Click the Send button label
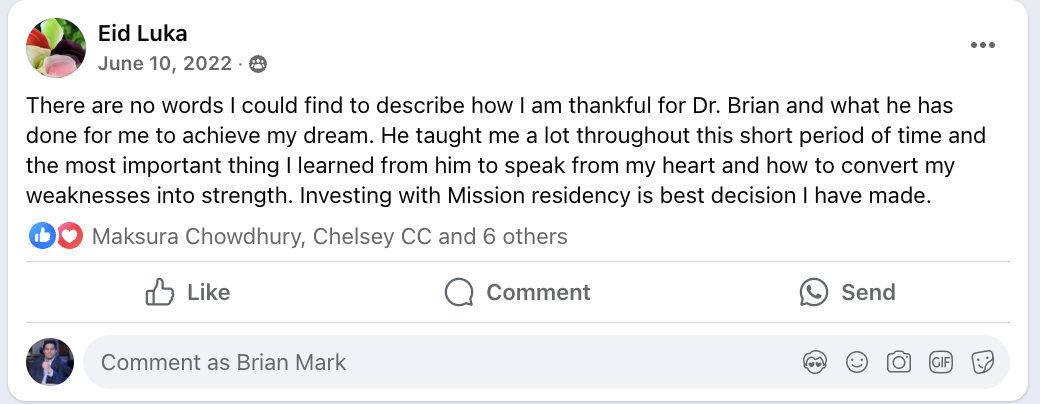 click(868, 292)
